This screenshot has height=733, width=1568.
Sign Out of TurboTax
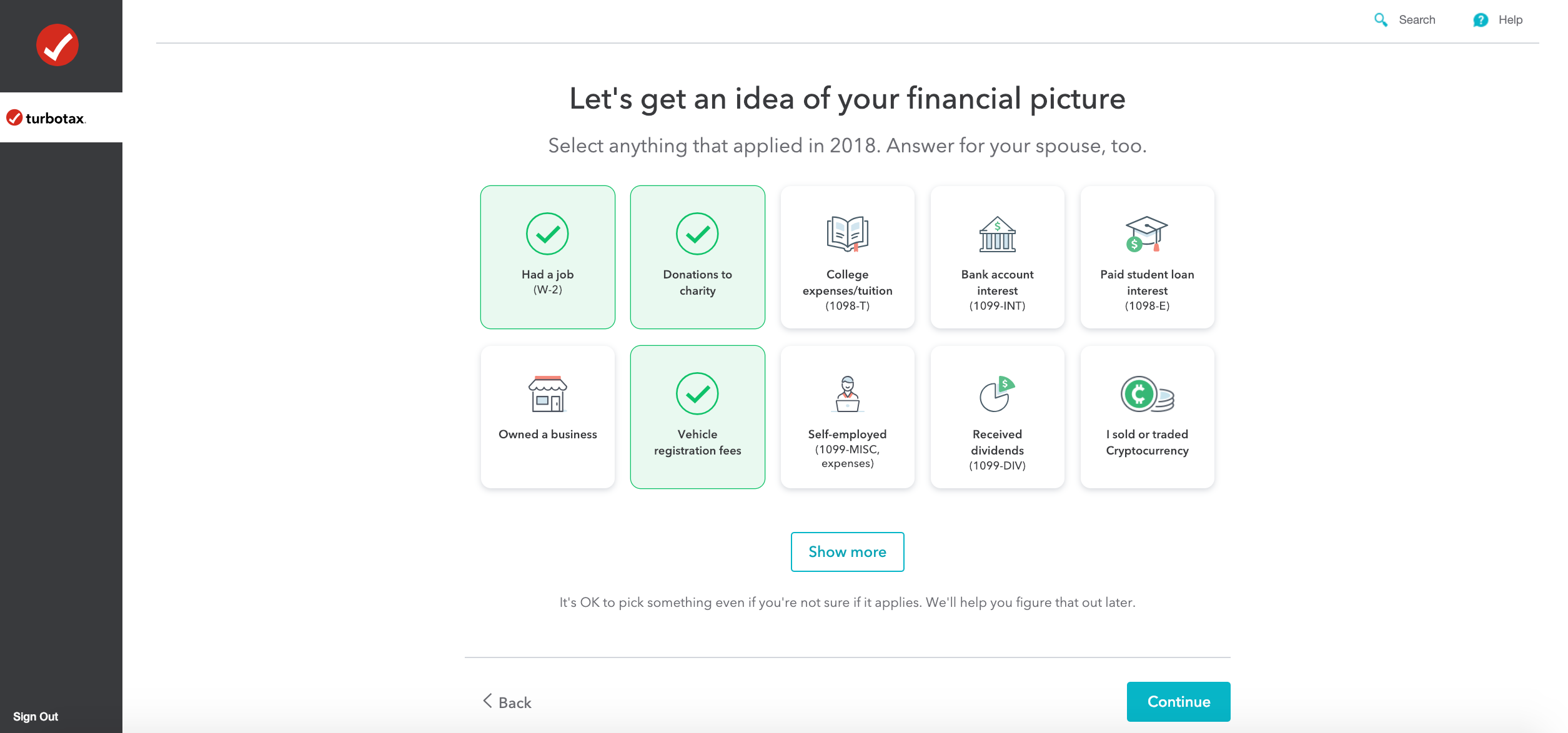(x=35, y=716)
